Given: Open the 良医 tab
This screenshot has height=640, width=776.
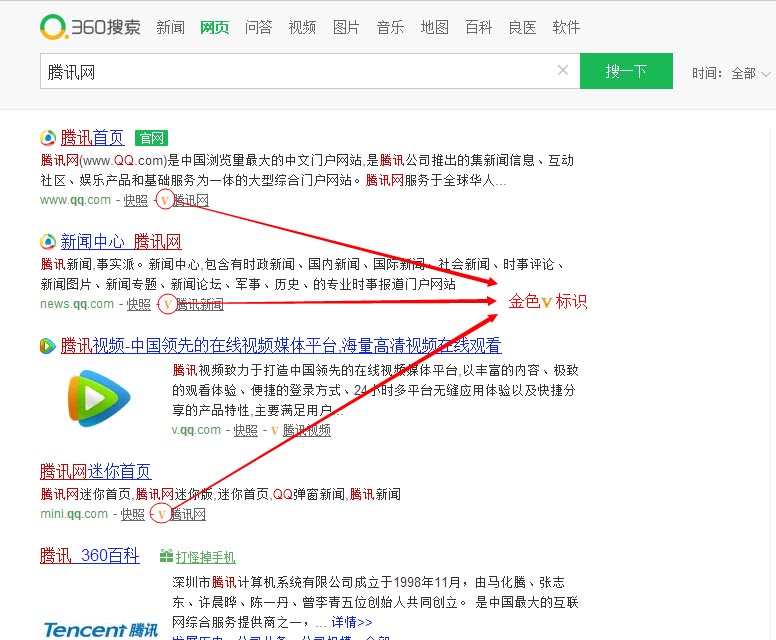Looking at the screenshot, I should coord(523,27).
